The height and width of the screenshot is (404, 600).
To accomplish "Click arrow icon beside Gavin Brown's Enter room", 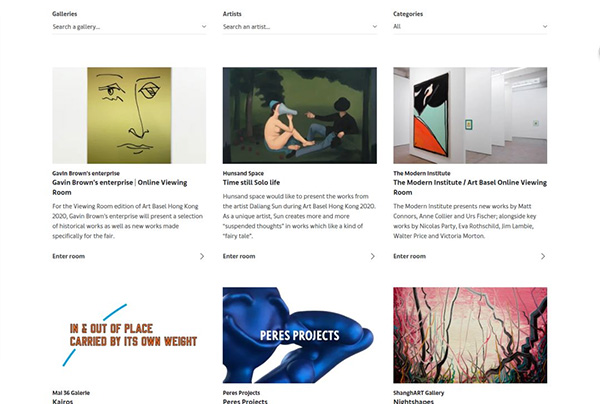I will point(202,256).
